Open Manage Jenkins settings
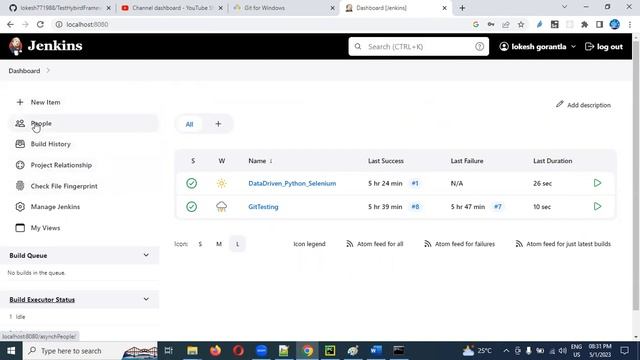Viewport: 640px width, 360px height. tap(55, 207)
